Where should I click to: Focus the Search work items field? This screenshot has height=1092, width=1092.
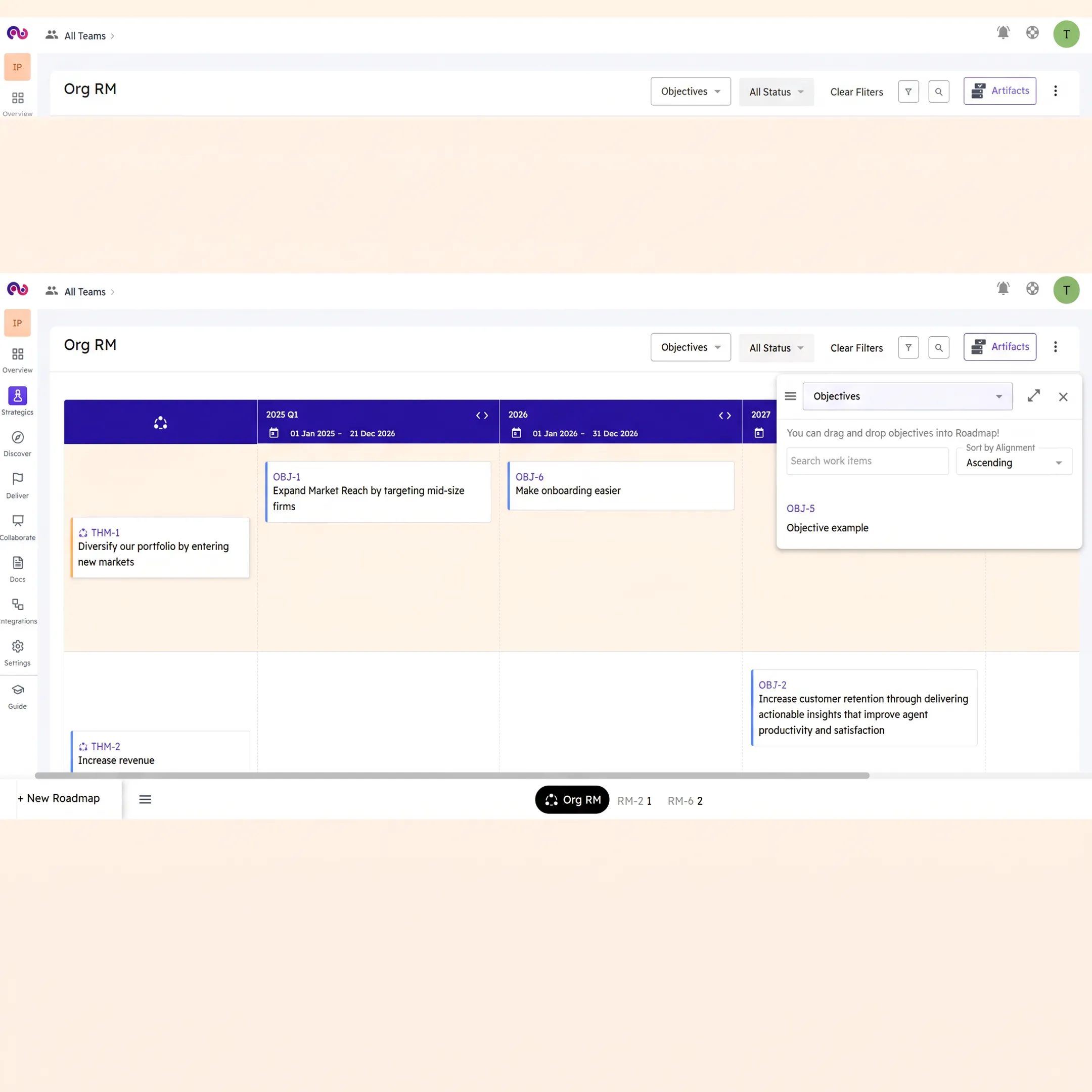[x=867, y=461]
